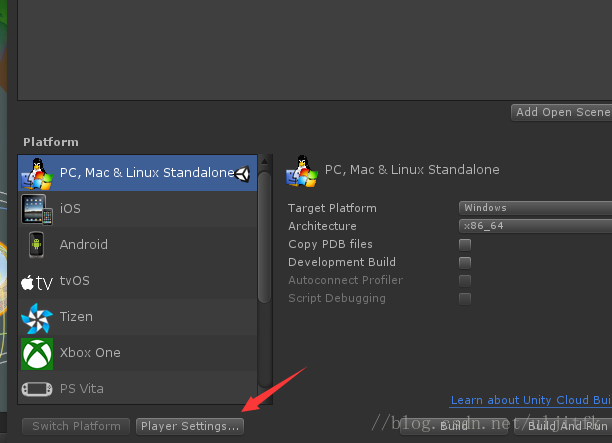The image size is (612, 443).
Task: Click the Switch Platform button
Action: [76, 426]
